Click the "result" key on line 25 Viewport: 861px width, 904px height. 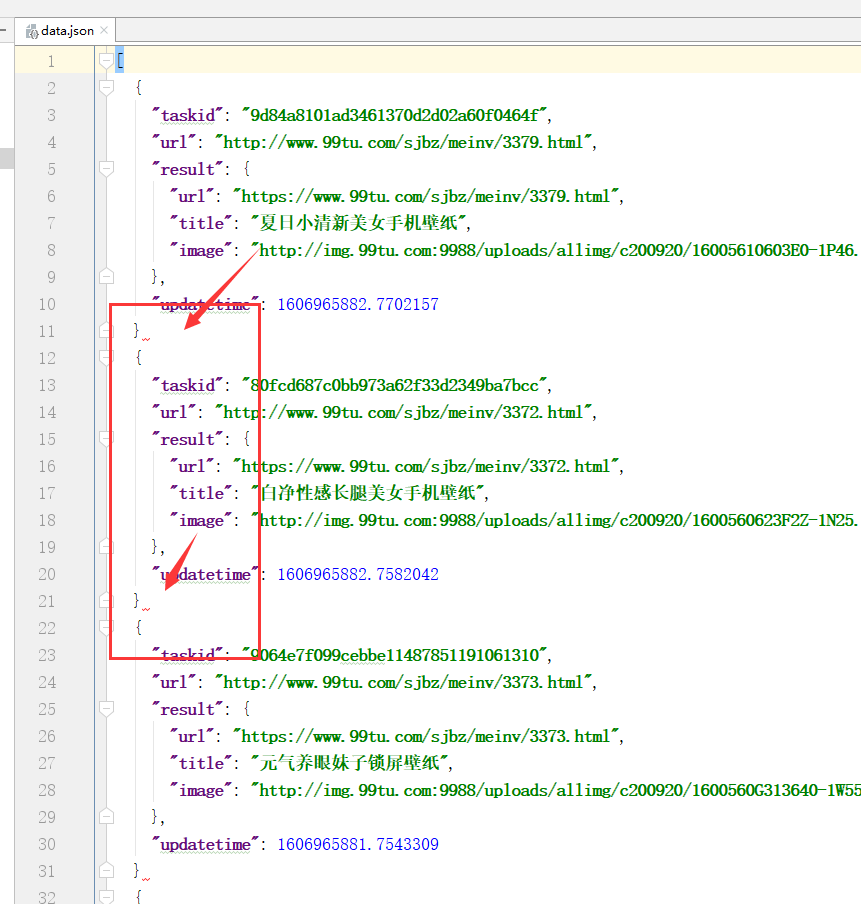pyautogui.click(x=187, y=709)
